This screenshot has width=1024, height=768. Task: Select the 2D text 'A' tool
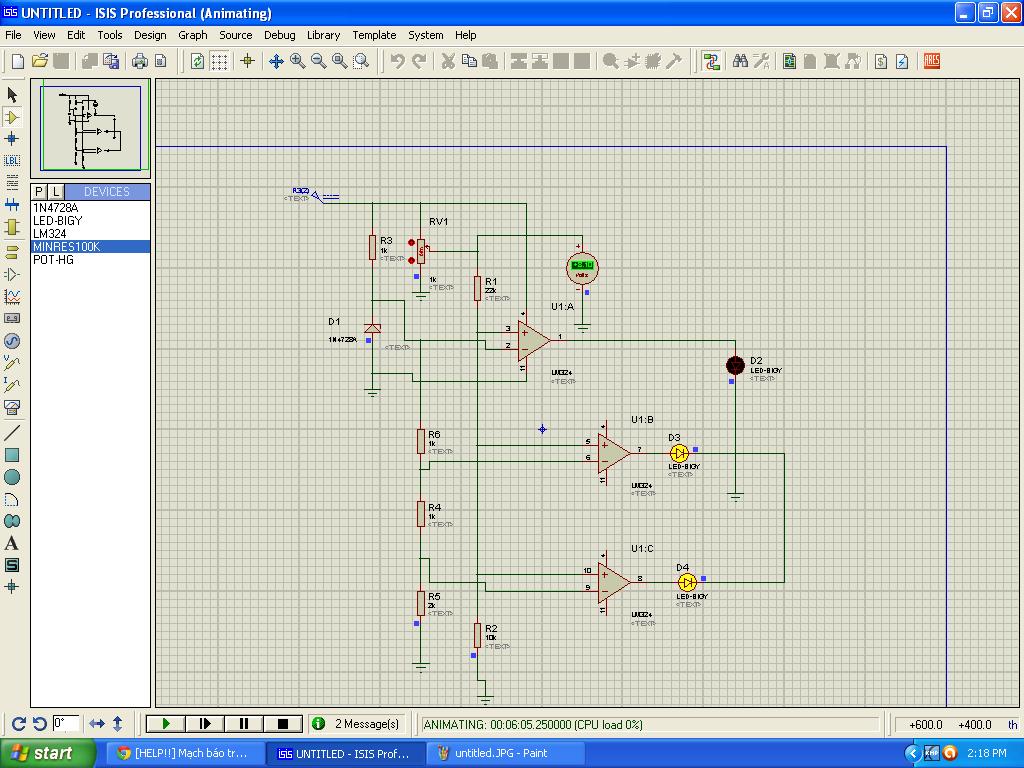click(x=12, y=543)
